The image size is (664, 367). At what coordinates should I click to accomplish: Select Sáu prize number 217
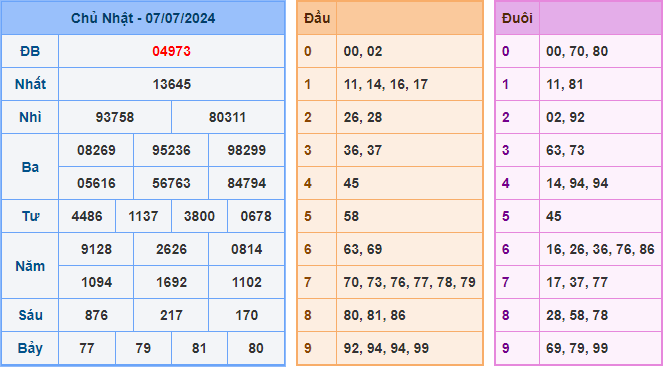click(172, 315)
